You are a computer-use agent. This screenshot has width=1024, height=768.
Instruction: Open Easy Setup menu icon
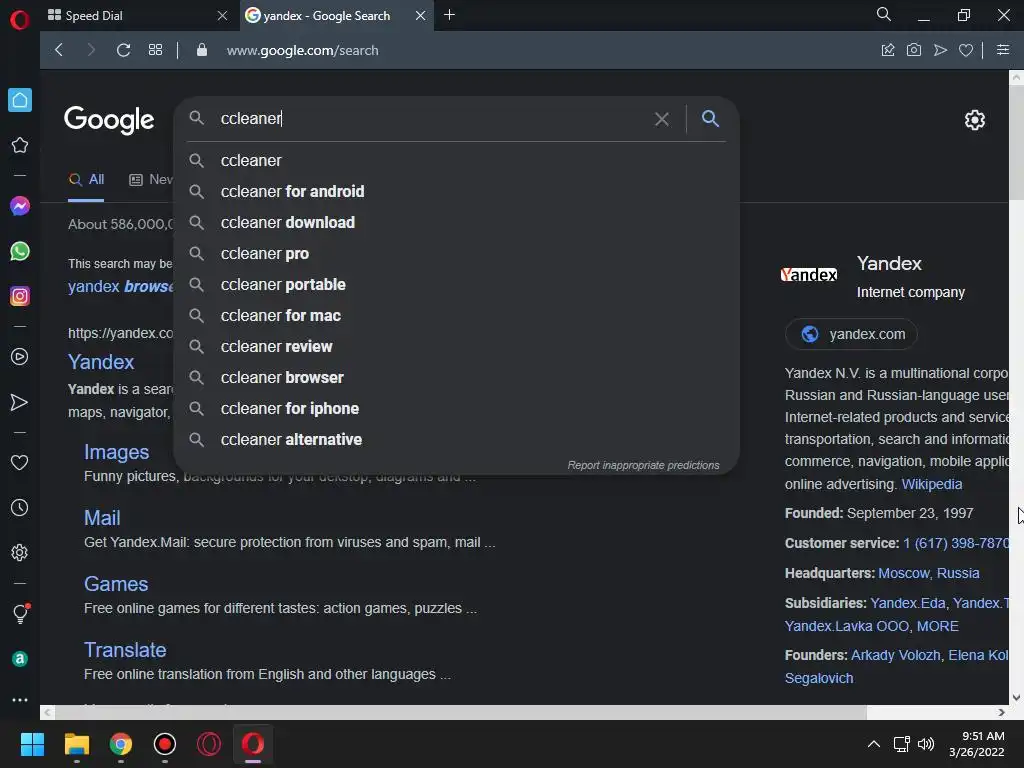[x=1002, y=50]
